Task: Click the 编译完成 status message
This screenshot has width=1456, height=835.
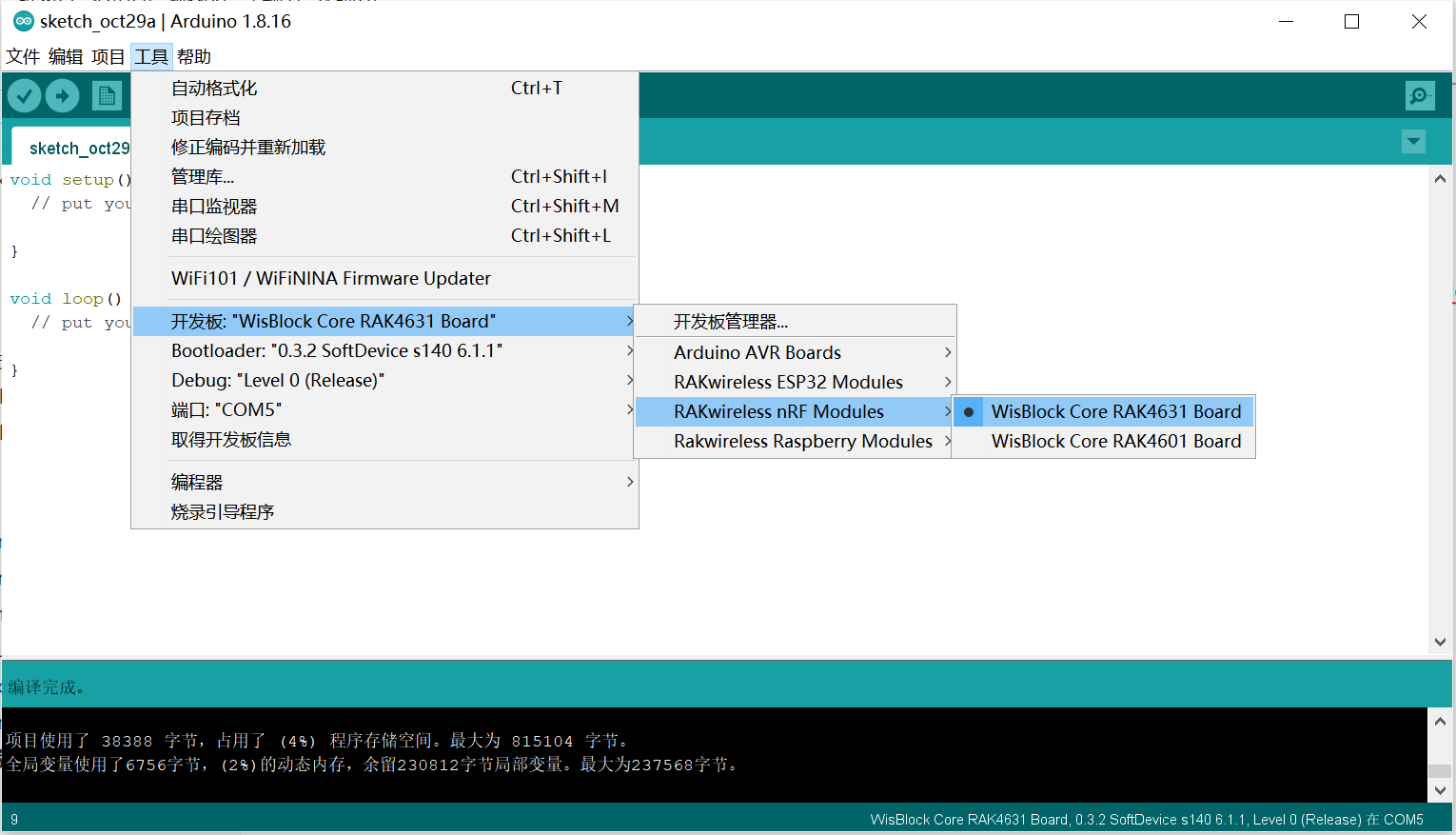Action: tap(47, 687)
